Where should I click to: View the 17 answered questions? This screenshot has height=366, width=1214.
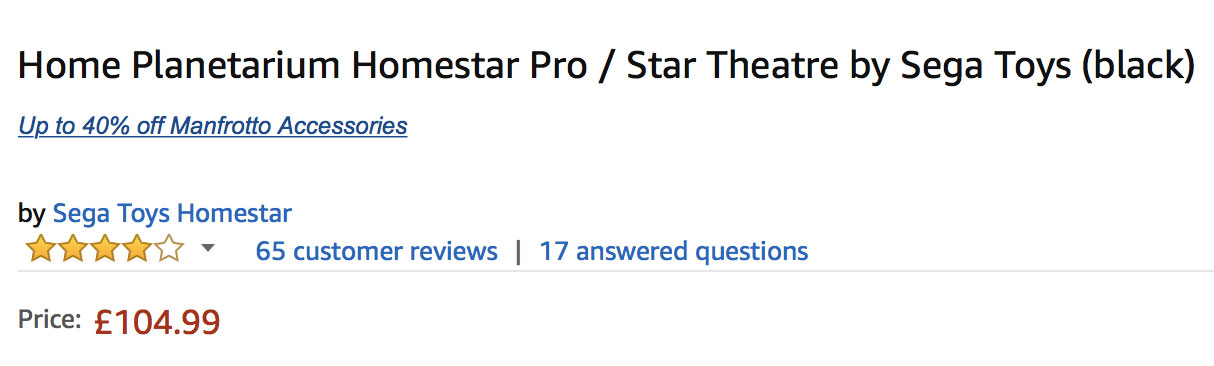click(x=674, y=251)
